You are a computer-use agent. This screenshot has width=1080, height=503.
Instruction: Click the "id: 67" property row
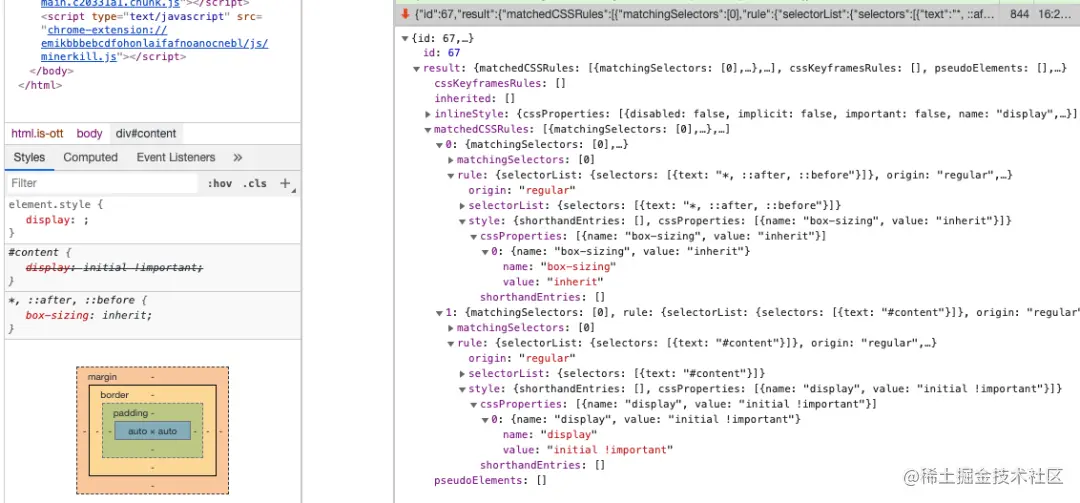(442, 53)
